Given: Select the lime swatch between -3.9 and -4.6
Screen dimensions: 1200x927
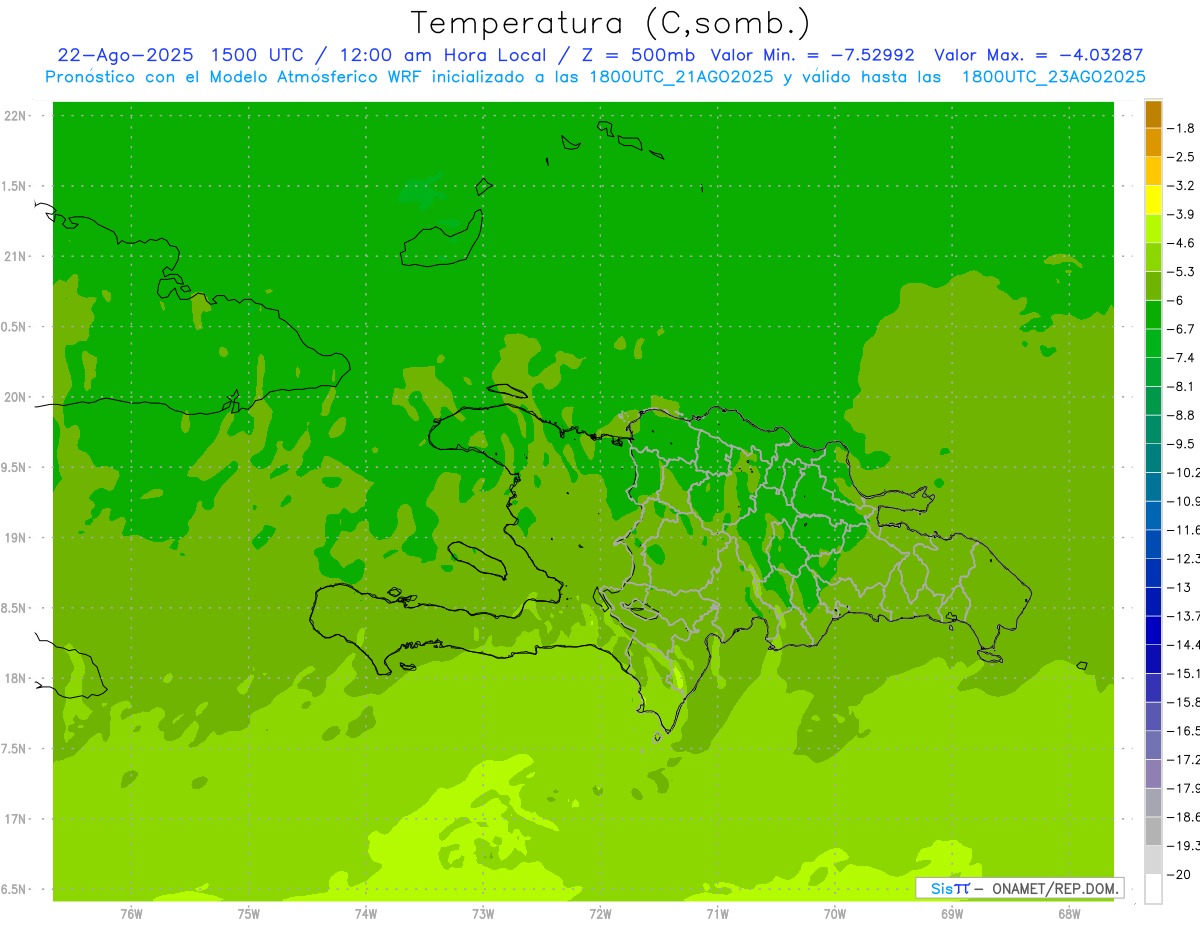Looking at the screenshot, I should (1153, 228).
